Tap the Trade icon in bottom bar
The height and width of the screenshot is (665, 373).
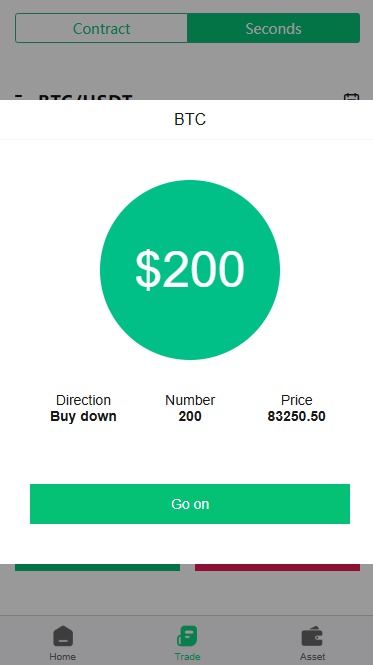187,636
